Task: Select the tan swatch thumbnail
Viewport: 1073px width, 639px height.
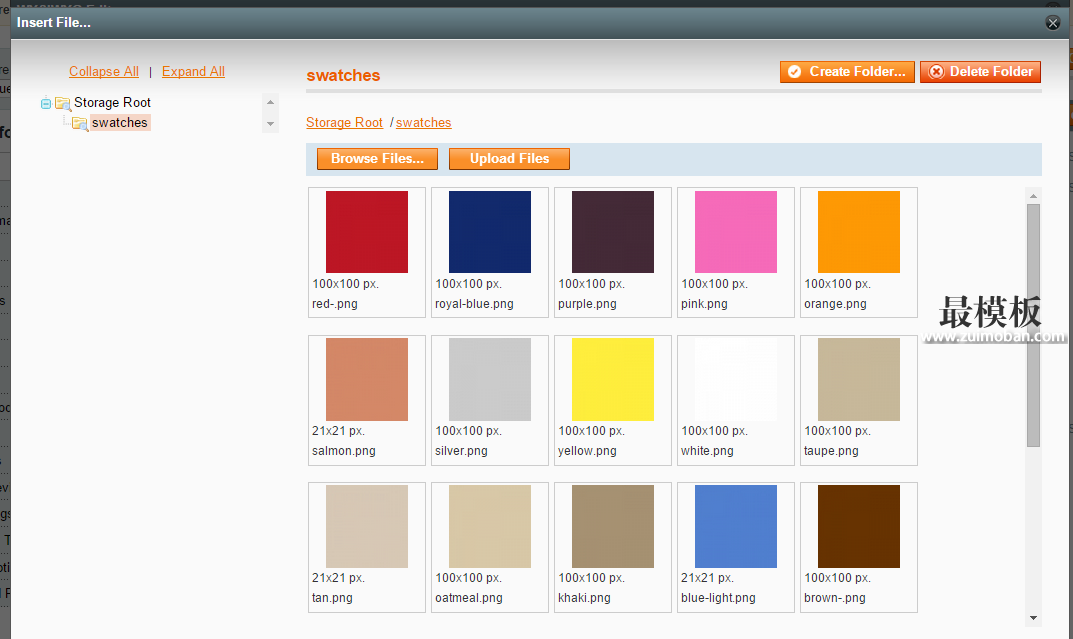Action: [x=367, y=526]
